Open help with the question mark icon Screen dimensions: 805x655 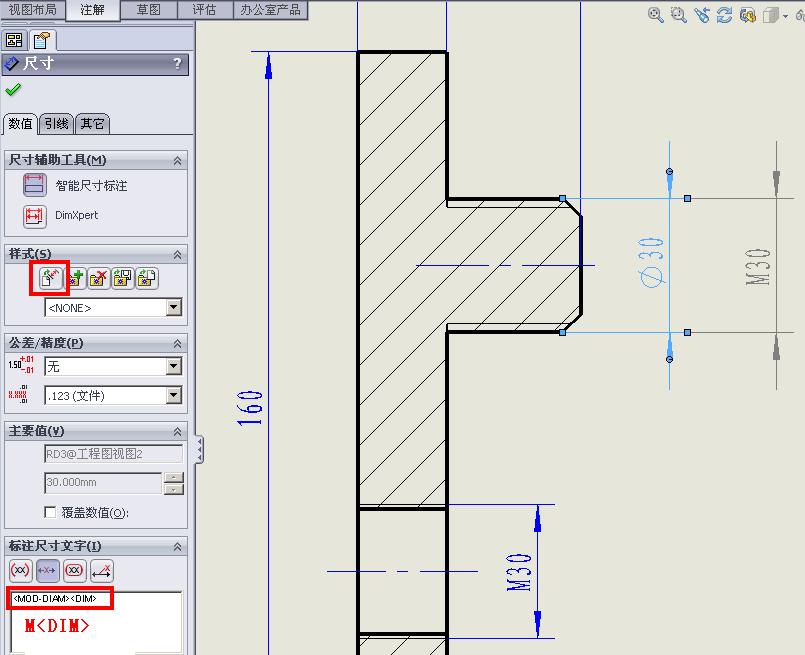pos(177,64)
